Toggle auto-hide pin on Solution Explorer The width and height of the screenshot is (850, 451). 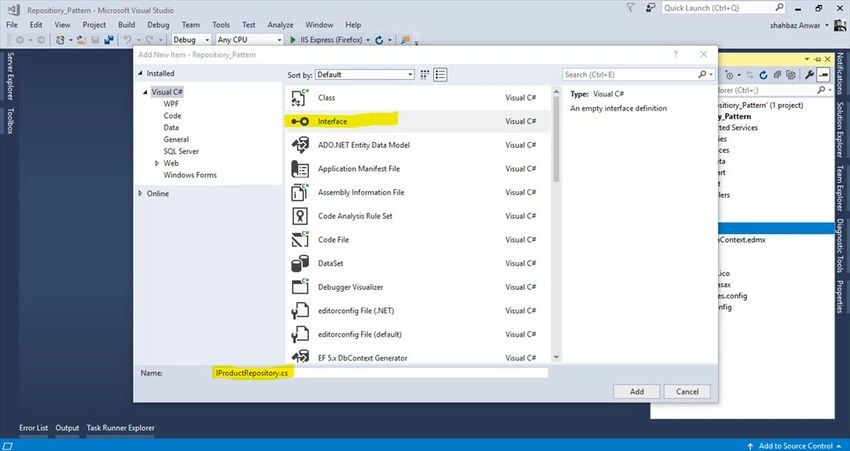[x=817, y=59]
